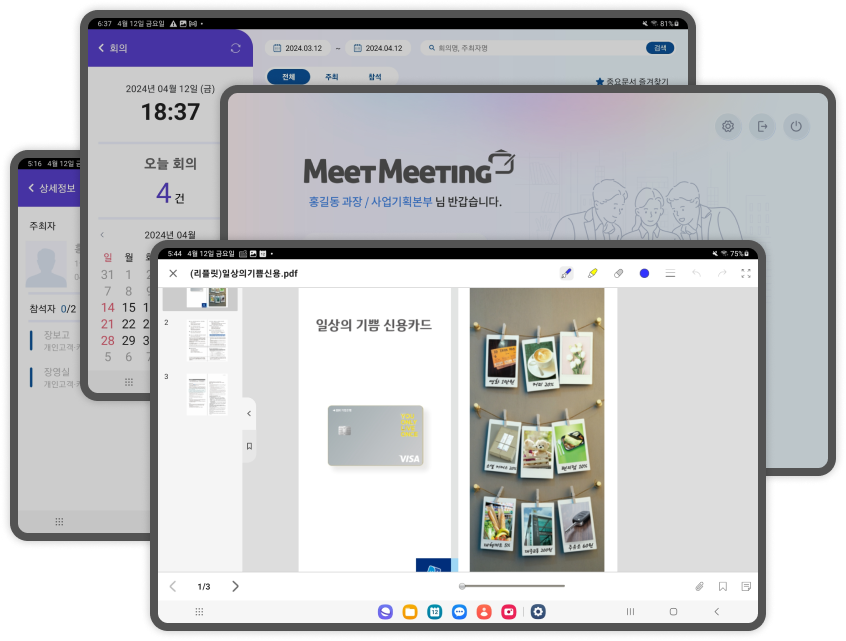Viewport: 846px width, 641px height.
Task: Select attendee 장보고 in 상세정보 window
Action: (x=54, y=340)
